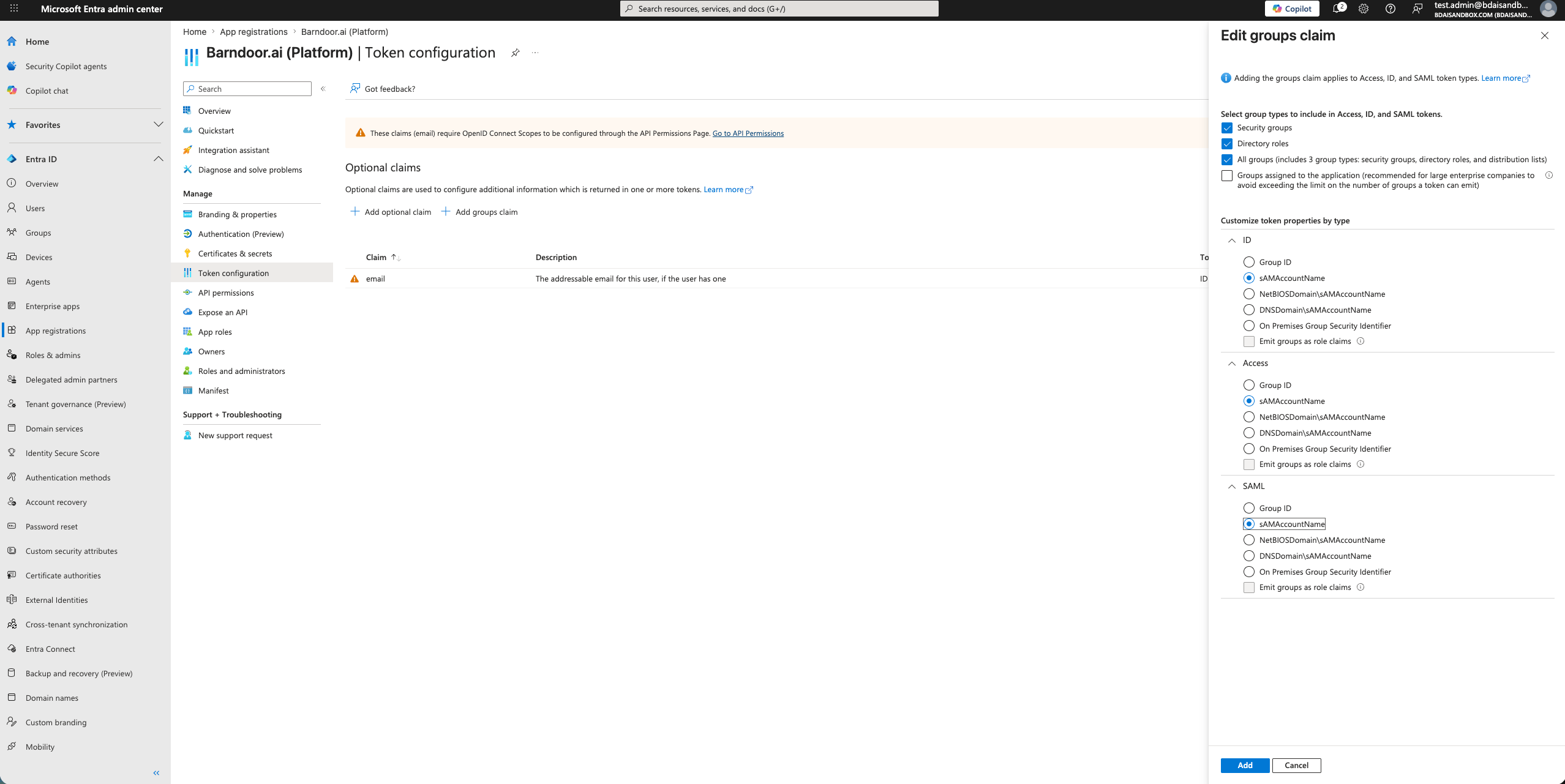This screenshot has width=1565, height=784.
Task: Sort the table by the Claim column
Action: (x=383, y=257)
